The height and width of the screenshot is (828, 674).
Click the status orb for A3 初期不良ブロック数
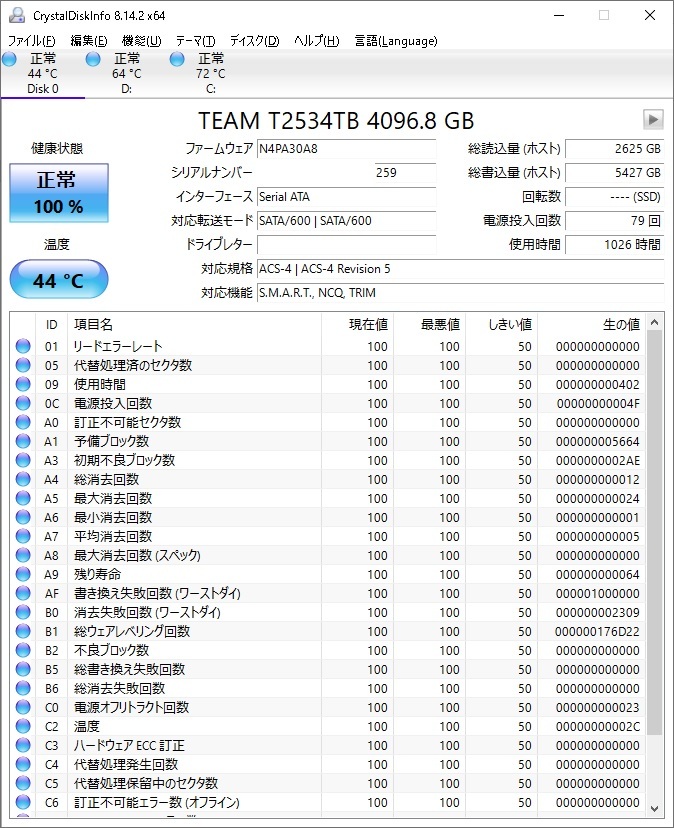[23, 460]
